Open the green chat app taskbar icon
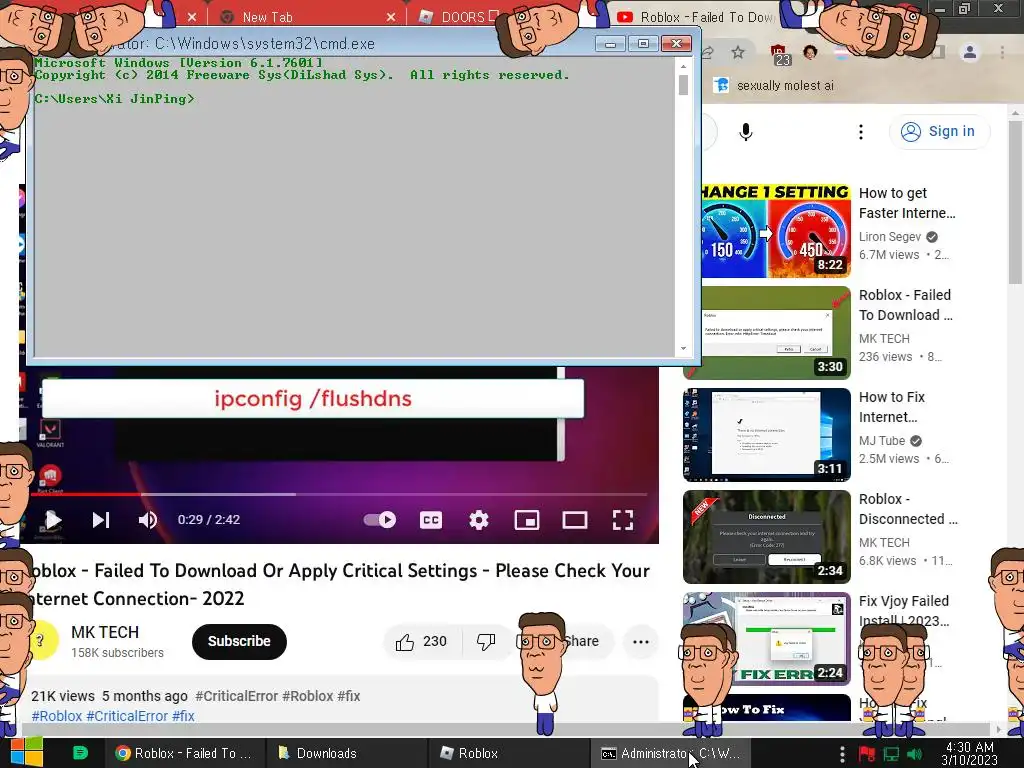 pyautogui.click(x=80, y=753)
